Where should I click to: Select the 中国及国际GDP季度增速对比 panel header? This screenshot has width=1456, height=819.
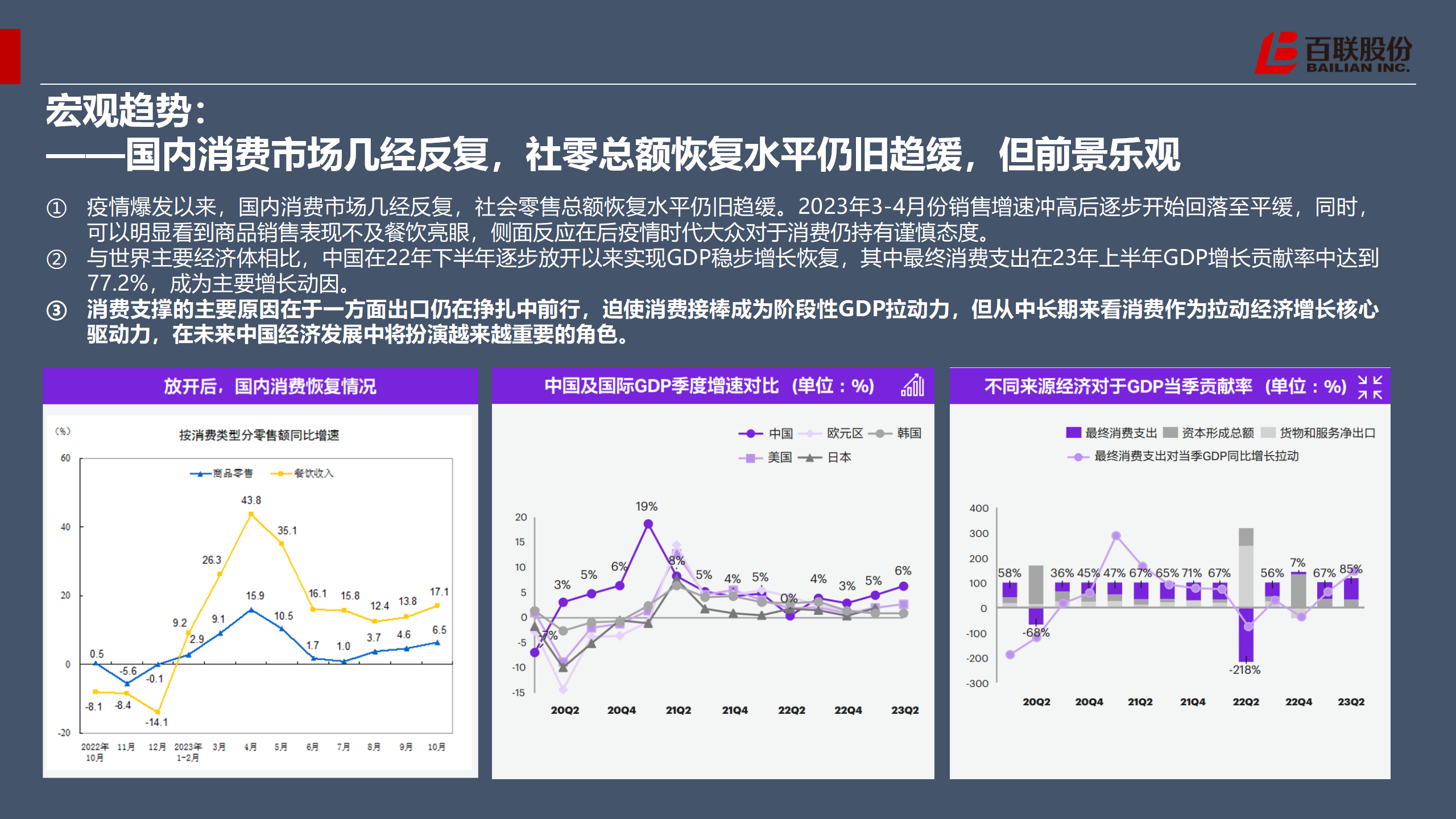tap(709, 386)
